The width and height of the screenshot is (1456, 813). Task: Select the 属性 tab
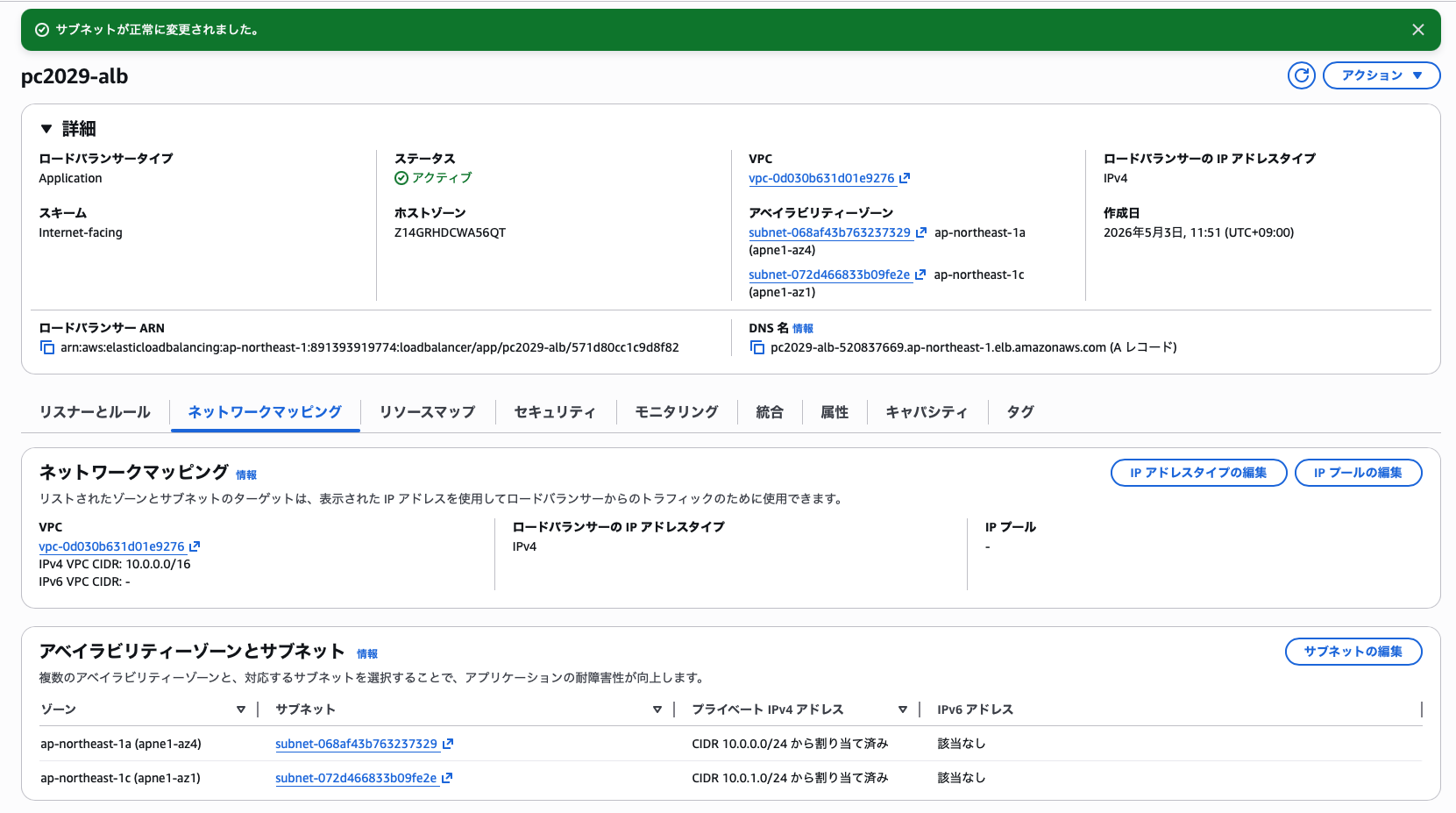[835, 412]
